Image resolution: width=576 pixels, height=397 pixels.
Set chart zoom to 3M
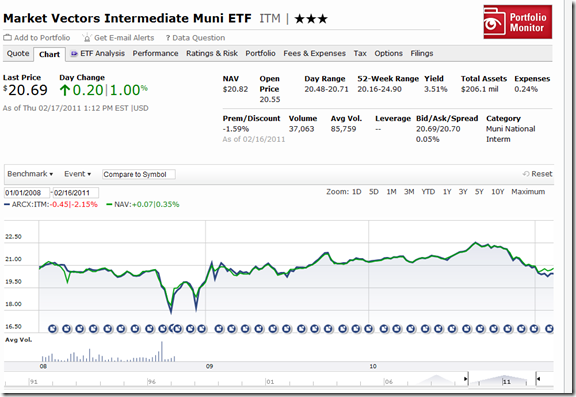[x=409, y=192]
